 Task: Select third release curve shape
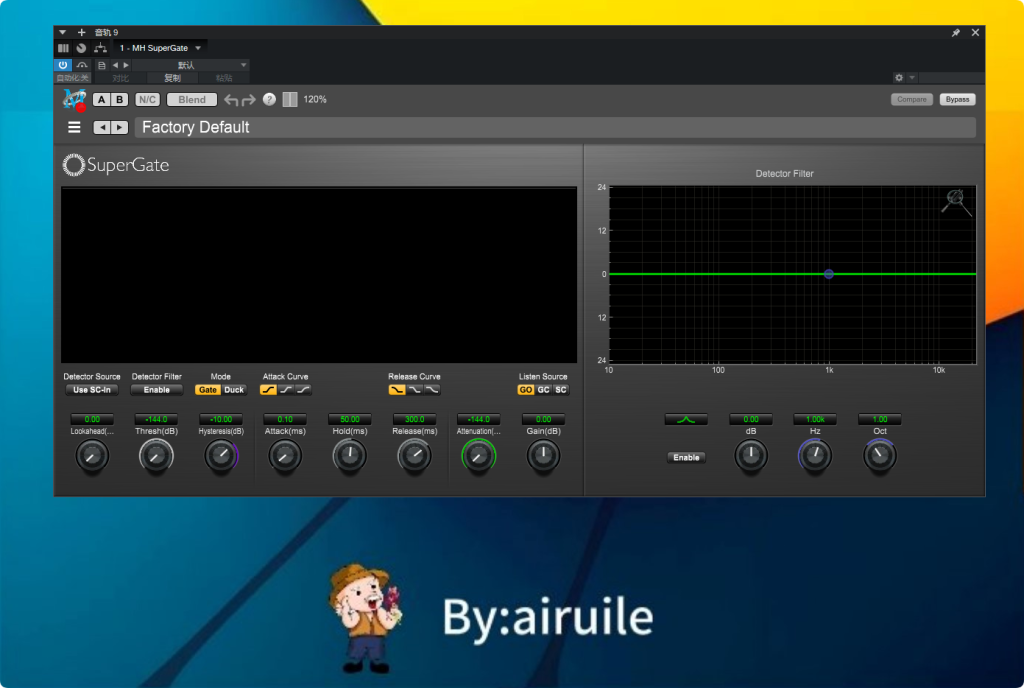pos(432,390)
